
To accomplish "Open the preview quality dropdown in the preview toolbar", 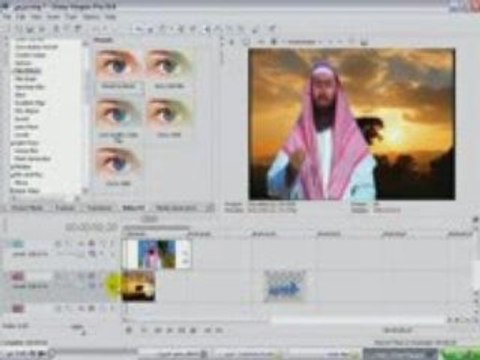I will [305, 42].
